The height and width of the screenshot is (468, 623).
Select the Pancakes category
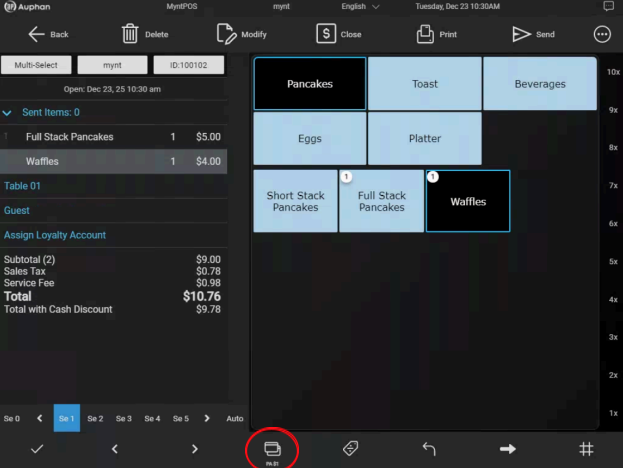tap(310, 83)
